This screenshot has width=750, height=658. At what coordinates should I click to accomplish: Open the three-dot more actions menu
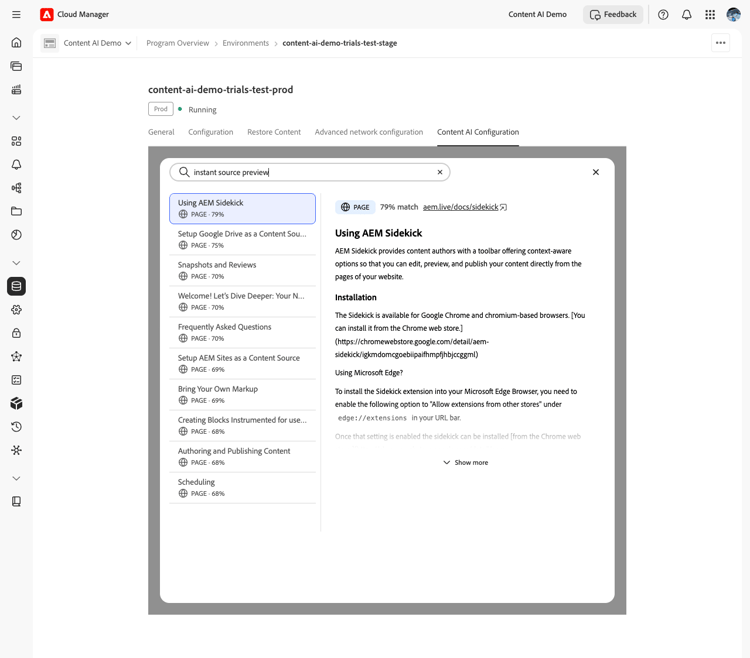coord(720,43)
